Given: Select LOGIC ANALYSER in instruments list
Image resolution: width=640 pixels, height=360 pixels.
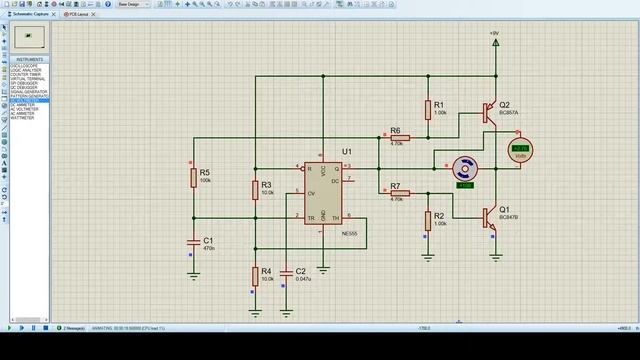Looking at the screenshot, I should 26,70.
